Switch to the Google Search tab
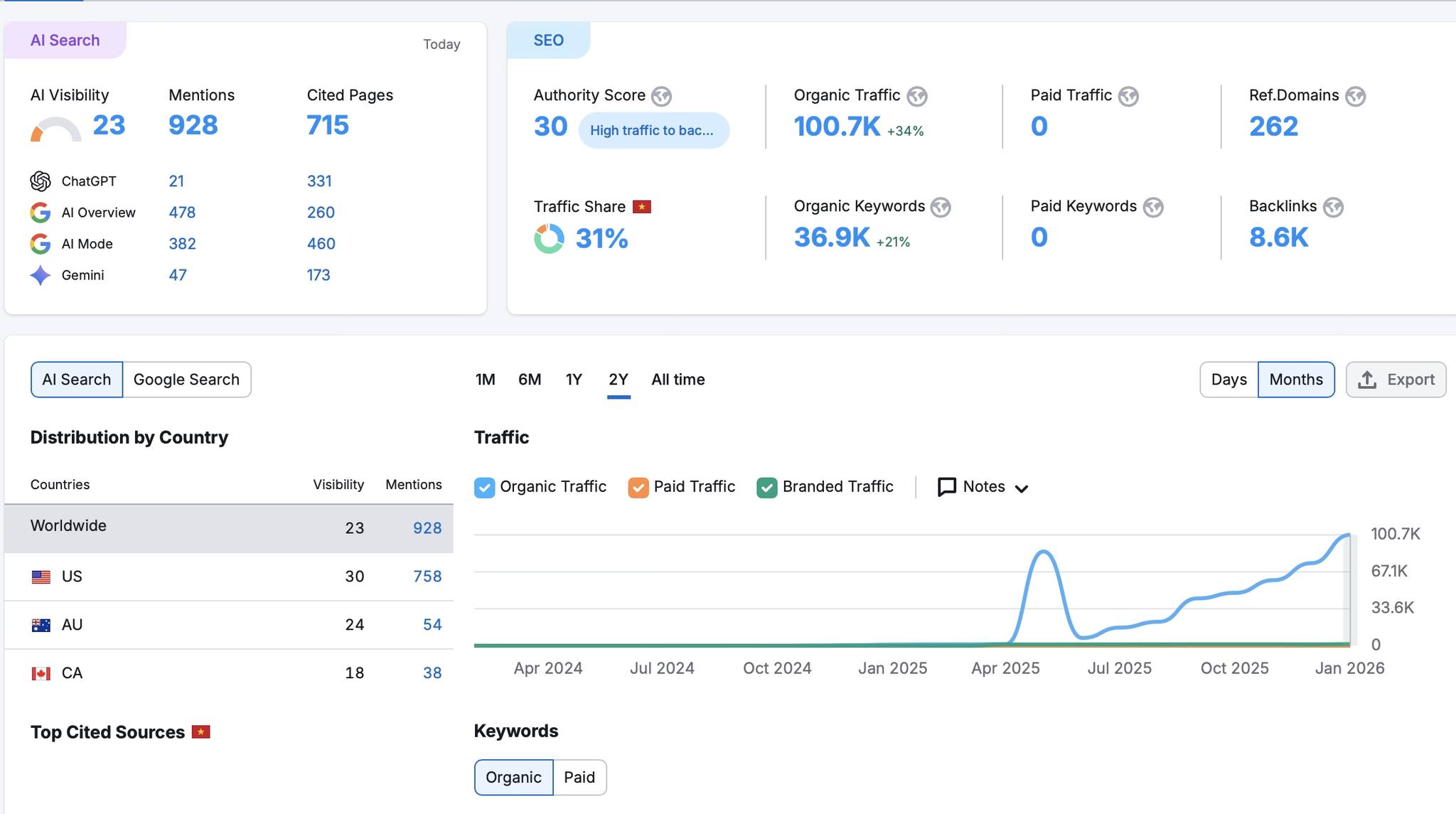This screenshot has width=1456, height=814. pos(186,379)
